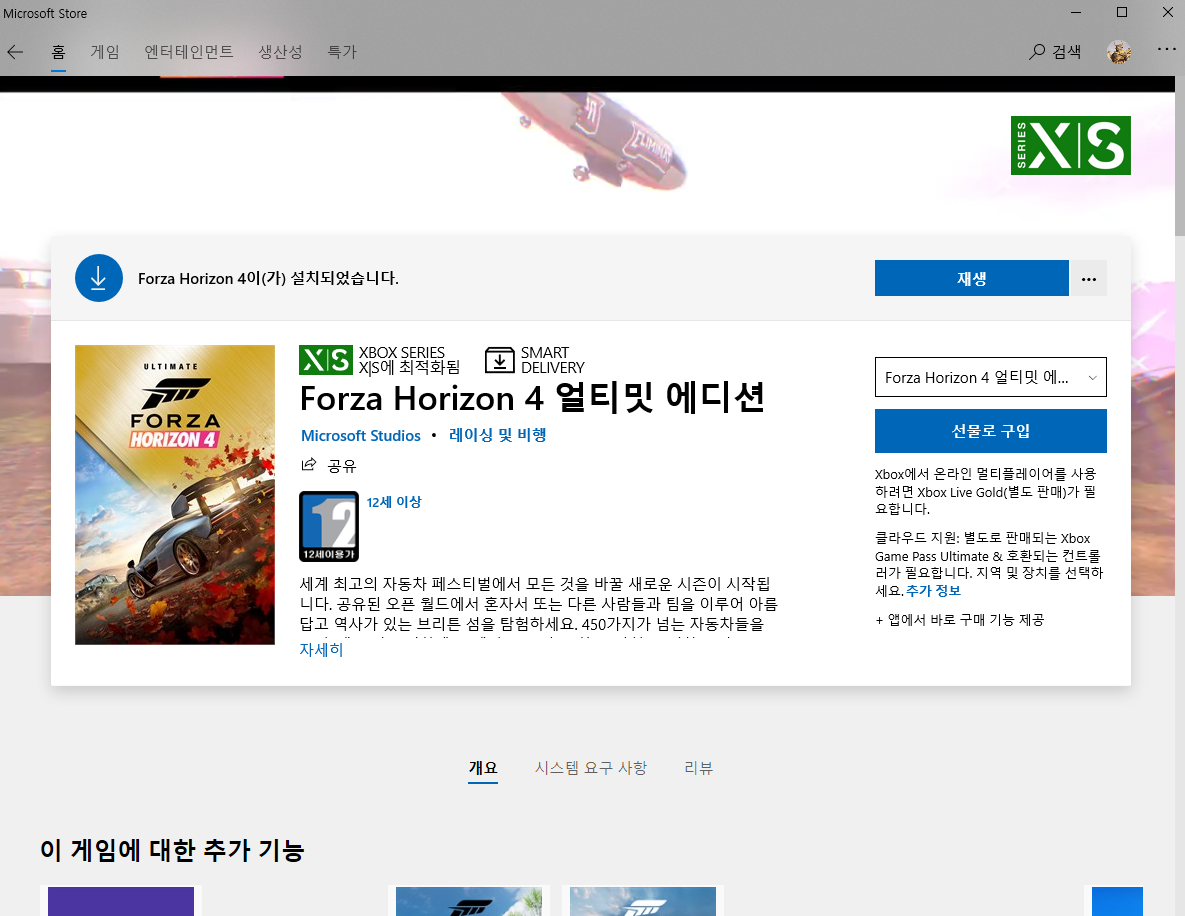
Task: Switch to the 게임 tab
Action: (x=105, y=51)
